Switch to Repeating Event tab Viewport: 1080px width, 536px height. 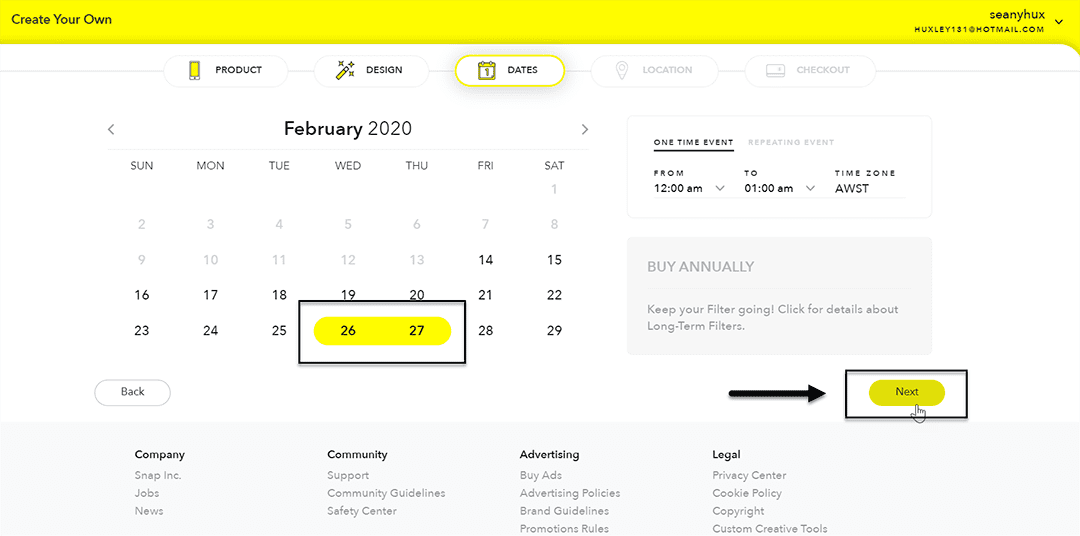pos(791,143)
